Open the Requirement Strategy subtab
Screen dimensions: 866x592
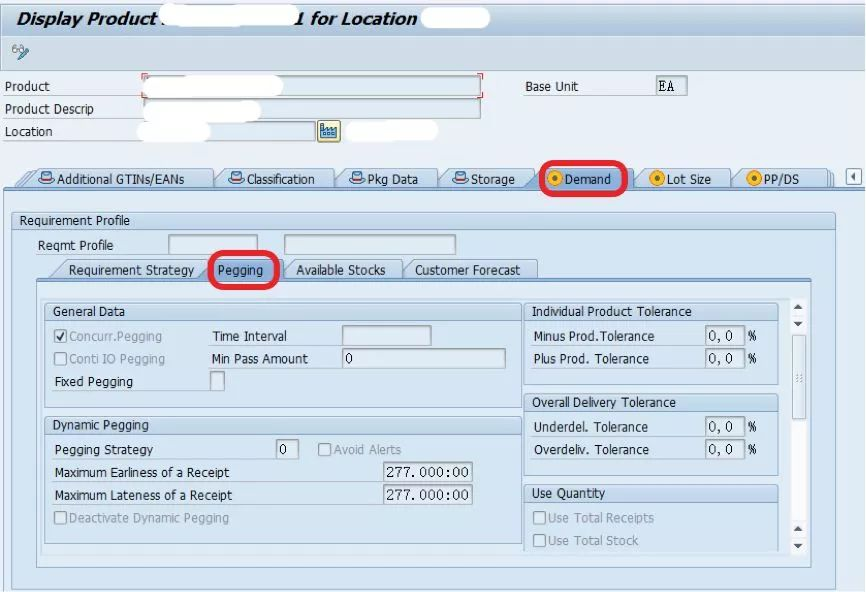(131, 270)
